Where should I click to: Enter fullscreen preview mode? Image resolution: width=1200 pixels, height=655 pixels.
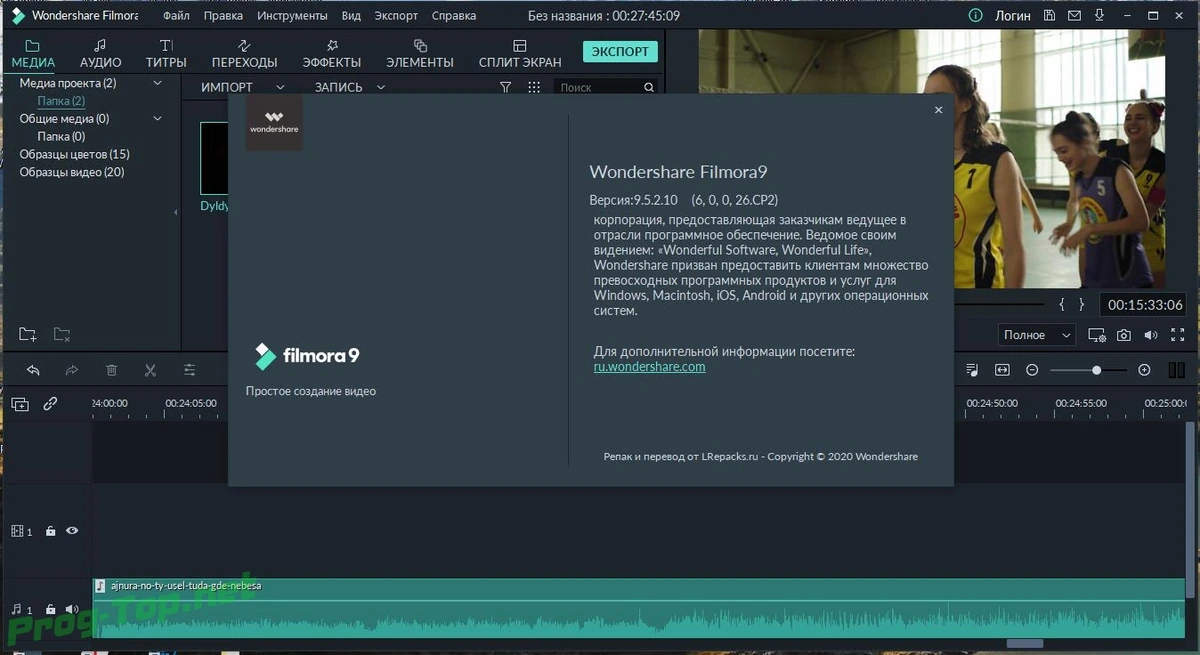click(1178, 335)
